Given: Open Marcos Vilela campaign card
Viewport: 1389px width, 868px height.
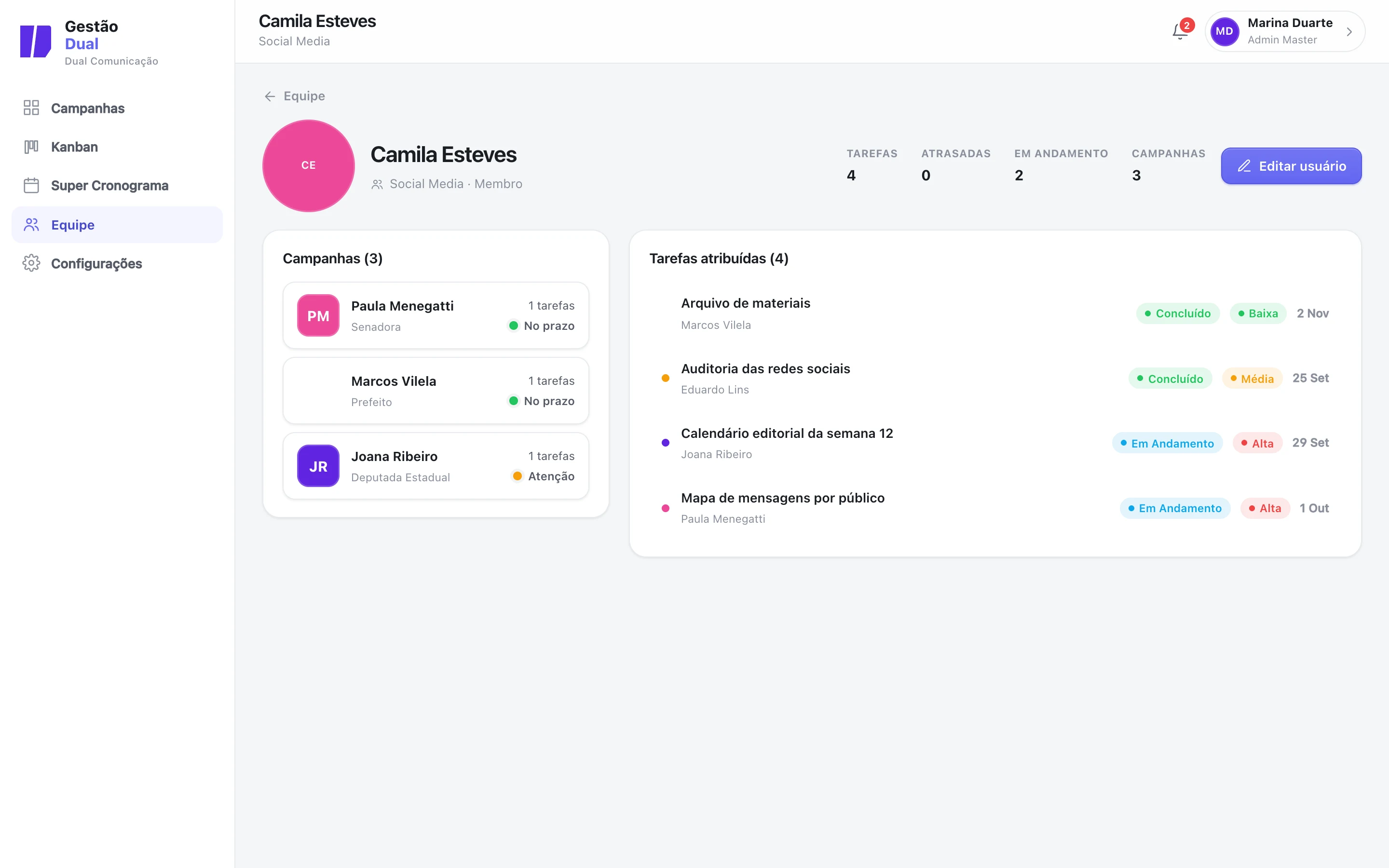Looking at the screenshot, I should (436, 391).
